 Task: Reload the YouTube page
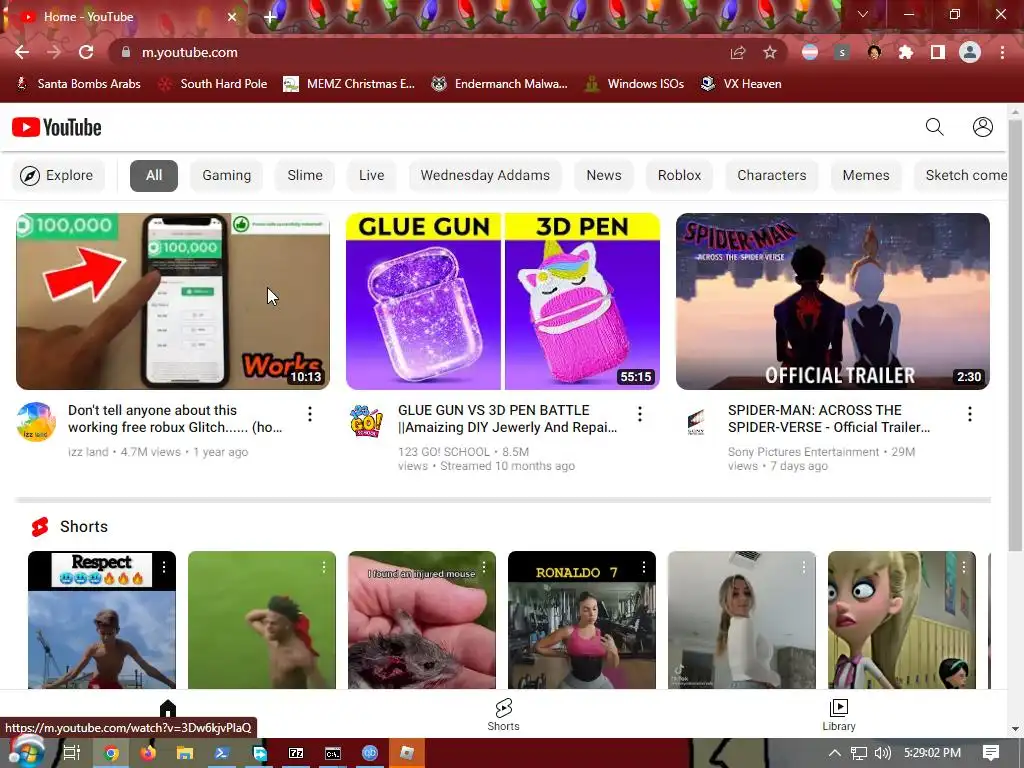(86, 52)
